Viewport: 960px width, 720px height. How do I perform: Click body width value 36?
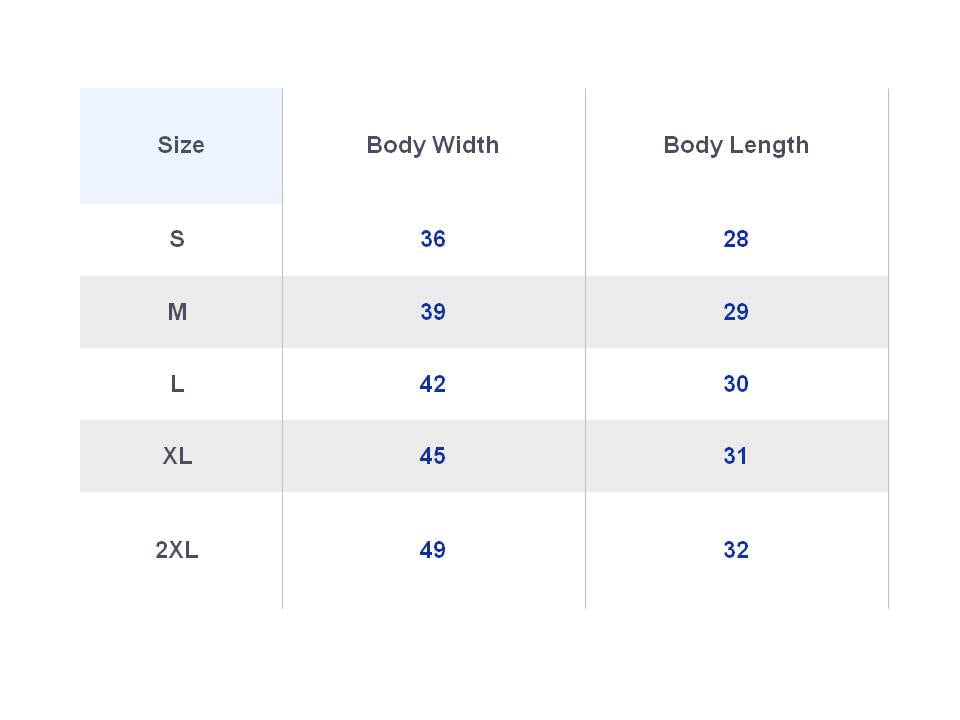click(433, 239)
